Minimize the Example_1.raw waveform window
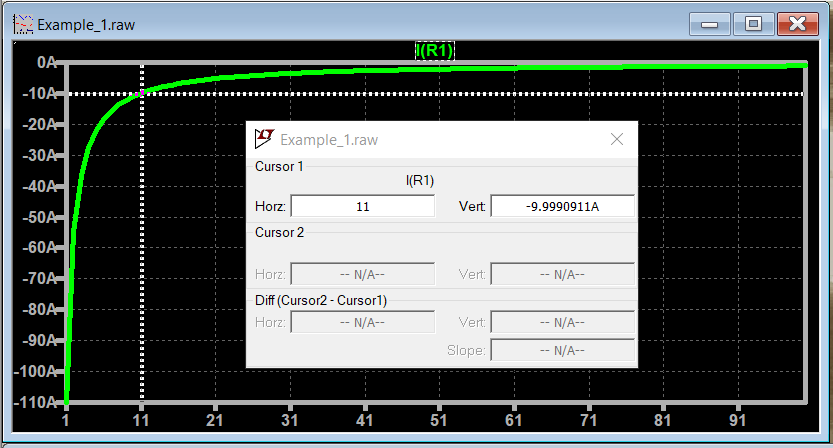The image size is (833, 448). [708, 24]
